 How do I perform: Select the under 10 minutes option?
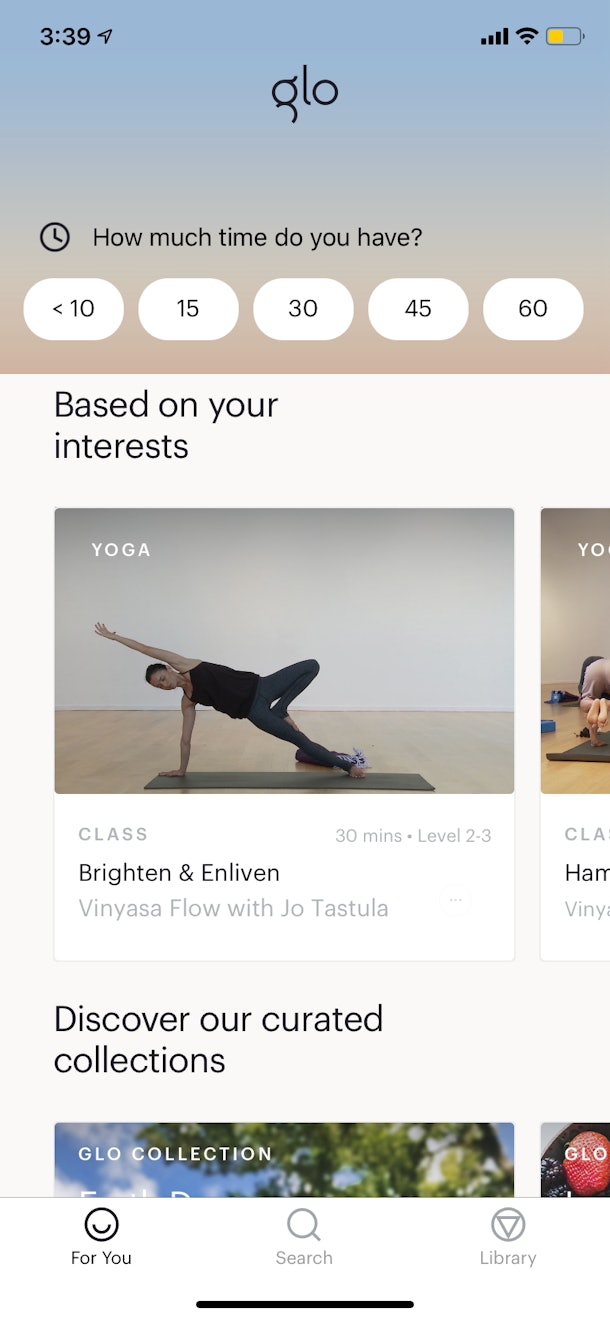click(x=74, y=309)
